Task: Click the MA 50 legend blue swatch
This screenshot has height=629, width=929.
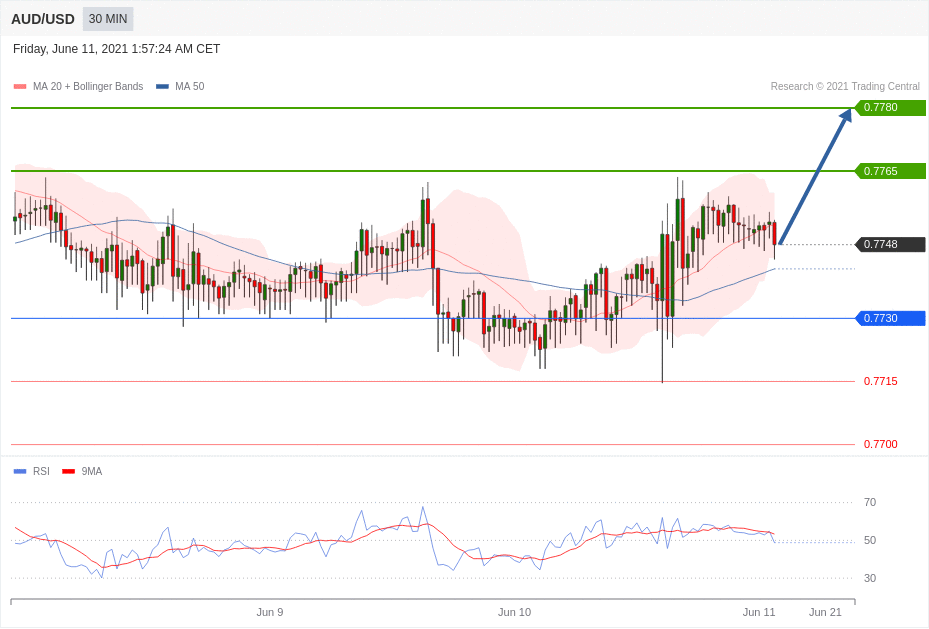Action: [162, 87]
